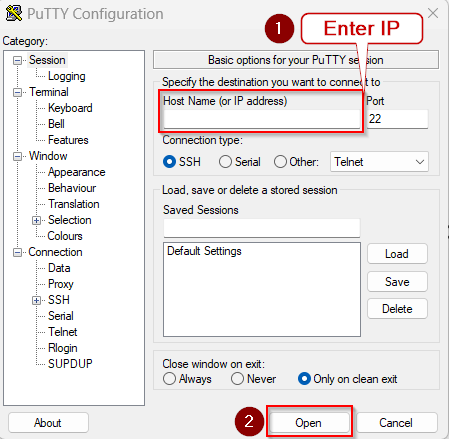Expand the SSH tree node

pos(36,300)
